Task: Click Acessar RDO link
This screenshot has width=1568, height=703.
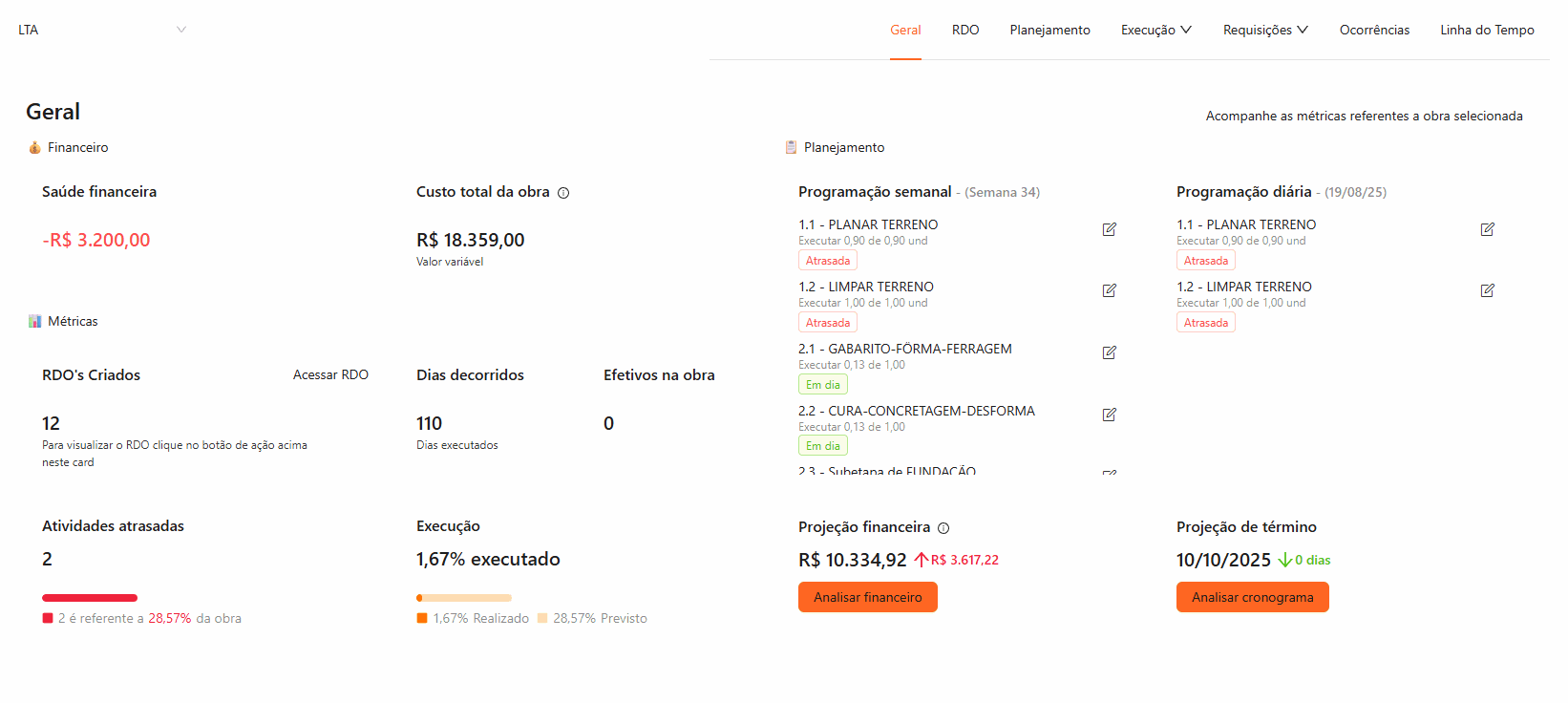Action: pos(330,374)
